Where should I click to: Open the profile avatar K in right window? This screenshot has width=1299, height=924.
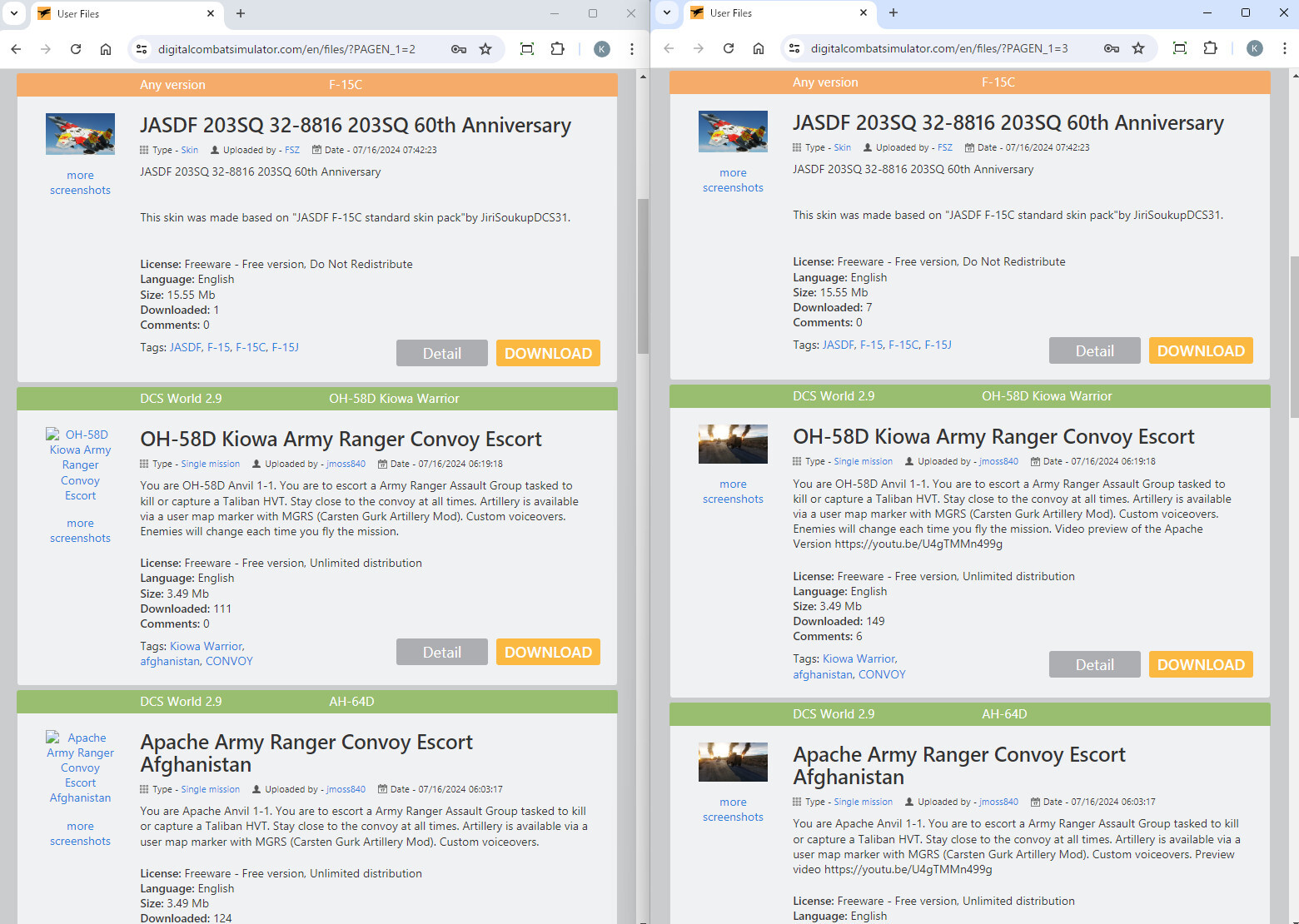[1255, 48]
